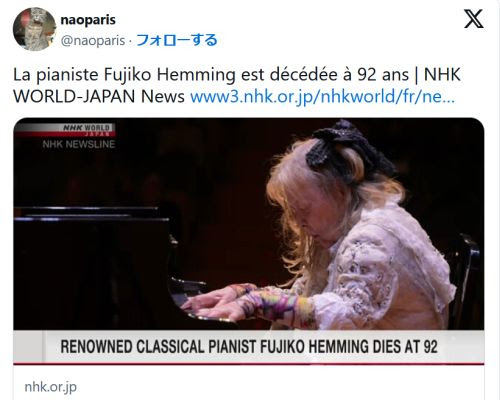The image size is (500, 400).
Task: Click 'WORLD-JAPAN News' text in the tweet
Action: pyautogui.click(x=99, y=97)
